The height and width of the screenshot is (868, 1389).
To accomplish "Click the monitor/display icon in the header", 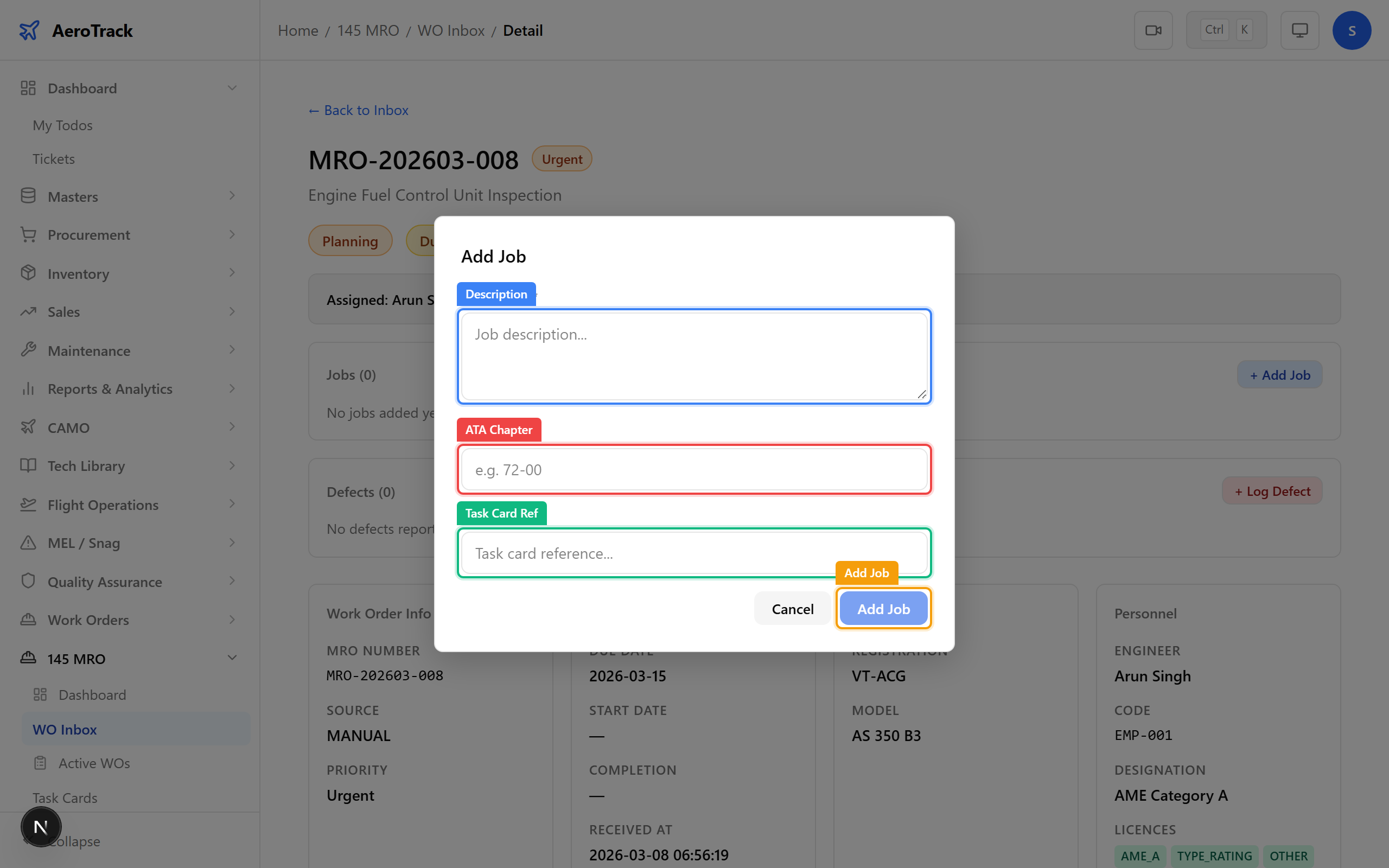I will pos(1299,30).
